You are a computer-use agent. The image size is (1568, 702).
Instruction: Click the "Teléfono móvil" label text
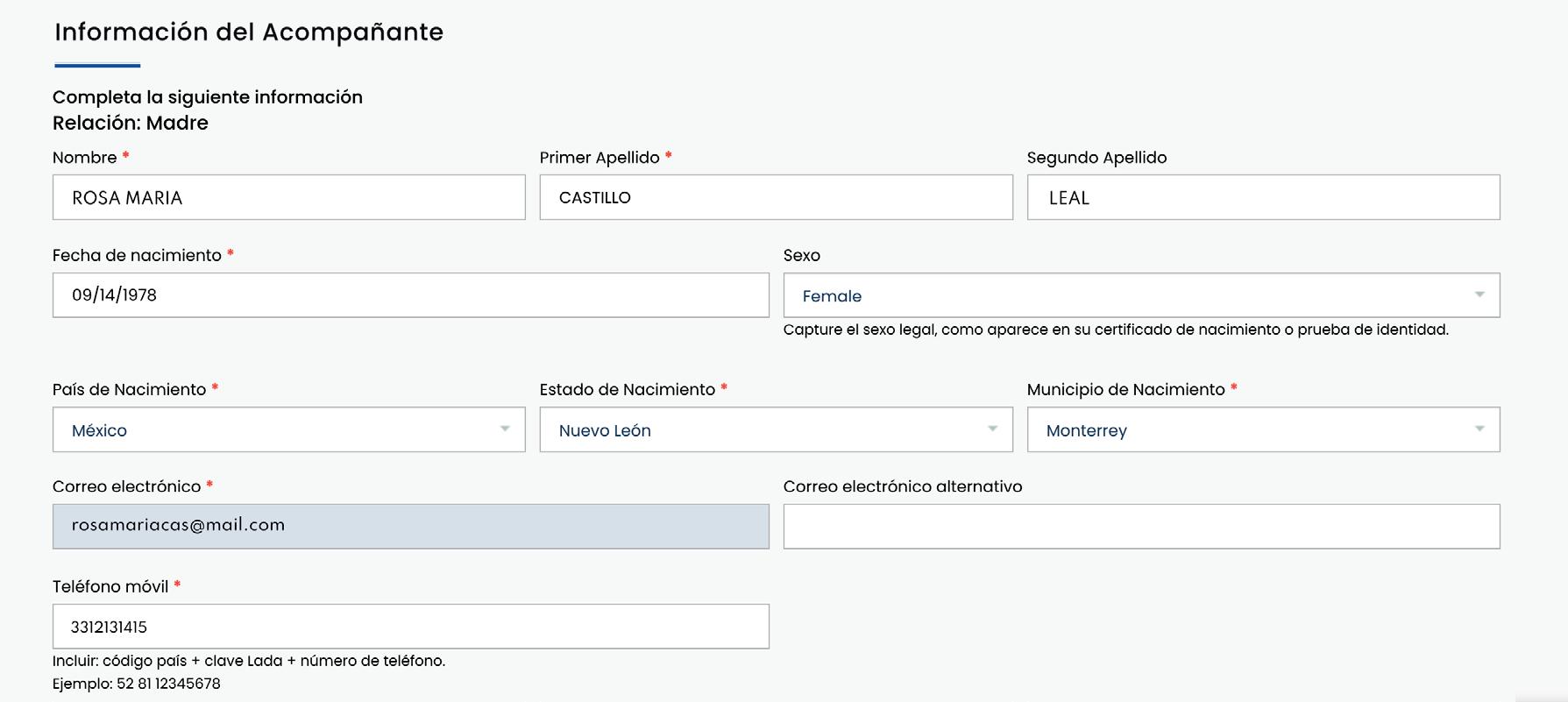(110, 587)
